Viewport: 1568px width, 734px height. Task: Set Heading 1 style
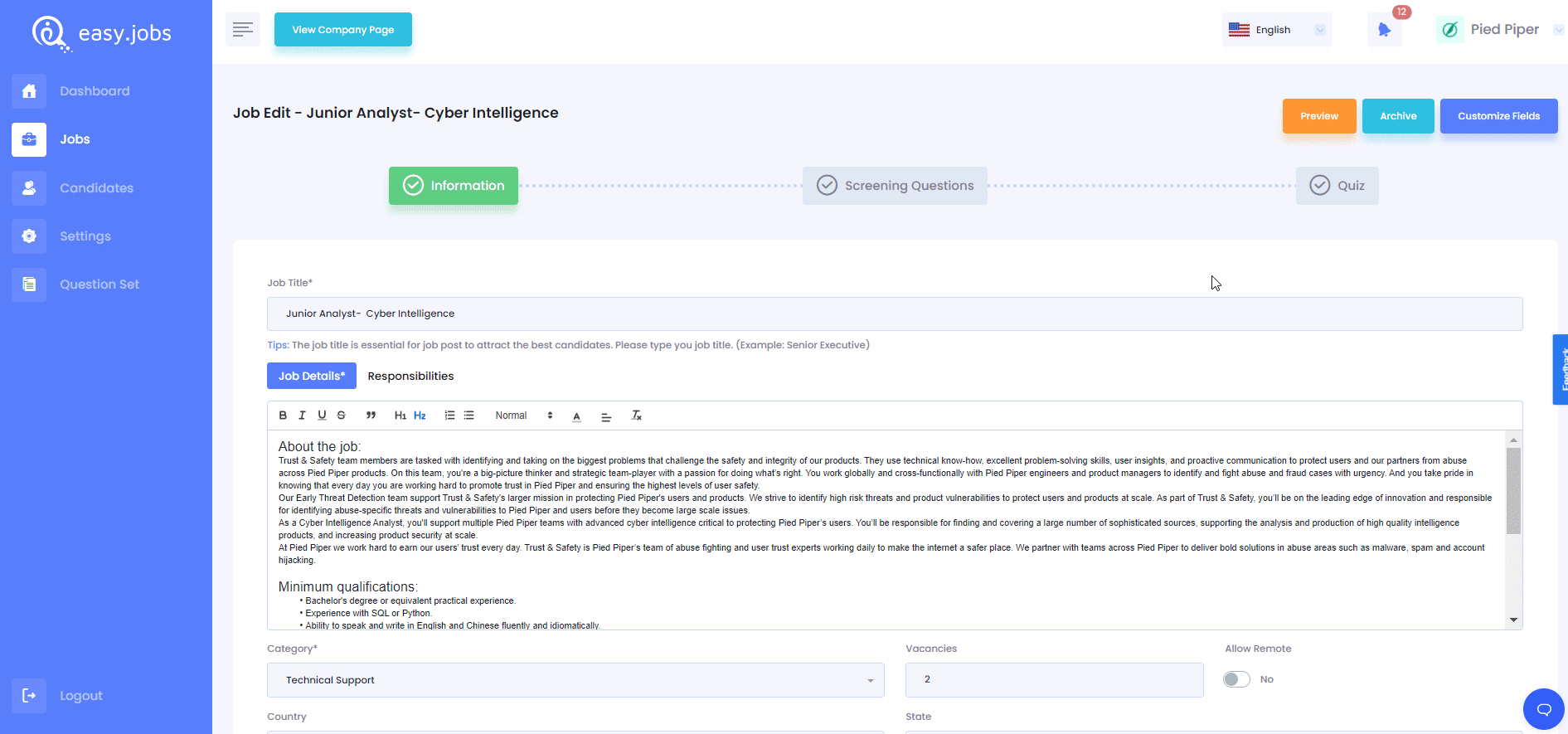coord(400,416)
